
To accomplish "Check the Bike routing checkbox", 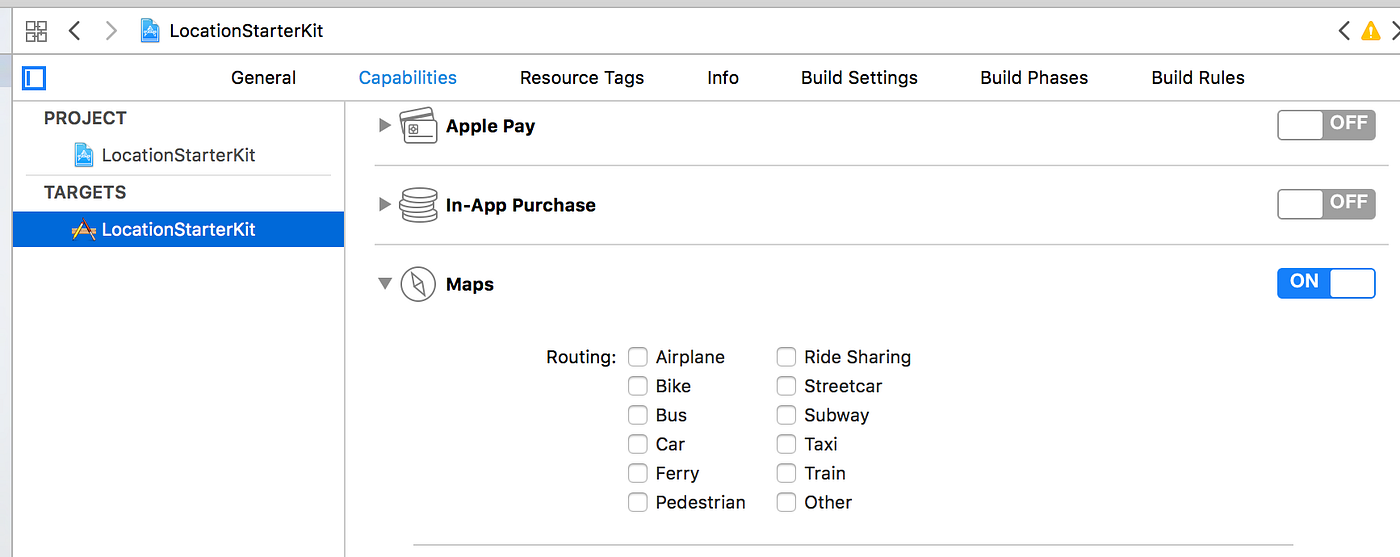I will click(x=638, y=386).
